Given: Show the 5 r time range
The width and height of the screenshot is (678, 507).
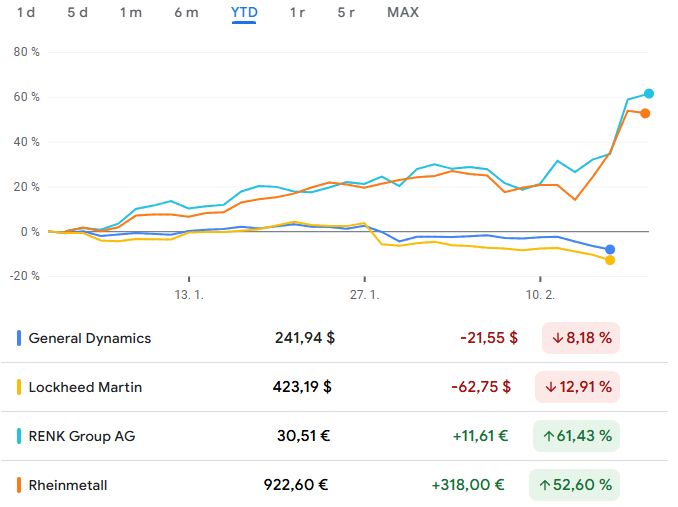Looking at the screenshot, I should tap(346, 12).
